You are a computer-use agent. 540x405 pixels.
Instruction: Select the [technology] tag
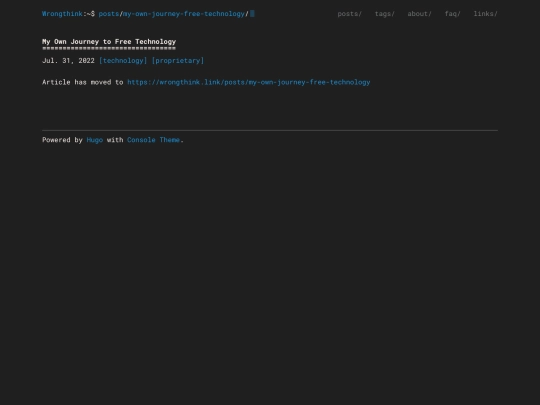[123, 61]
